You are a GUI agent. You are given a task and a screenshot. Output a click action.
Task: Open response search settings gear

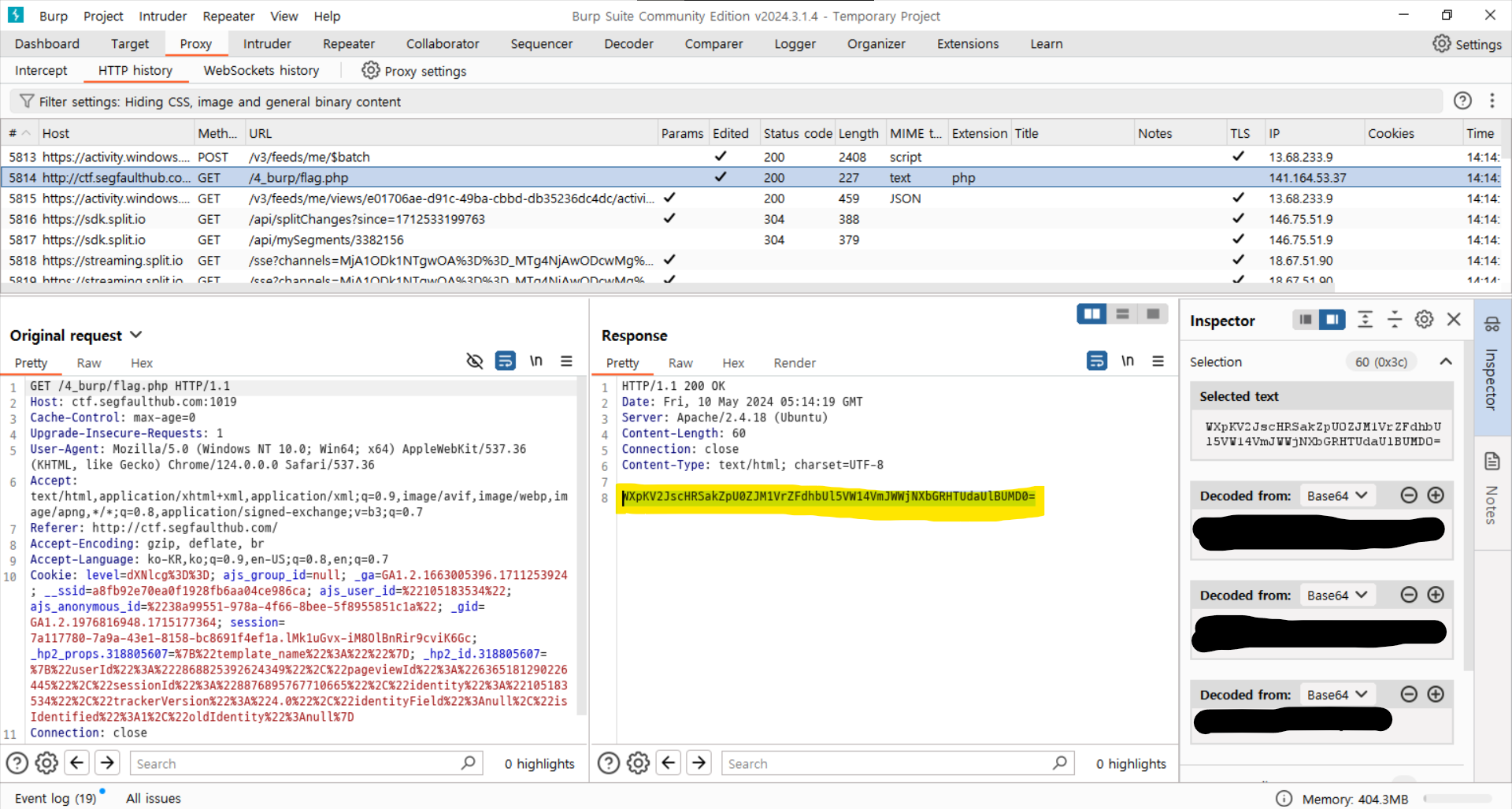pos(638,763)
